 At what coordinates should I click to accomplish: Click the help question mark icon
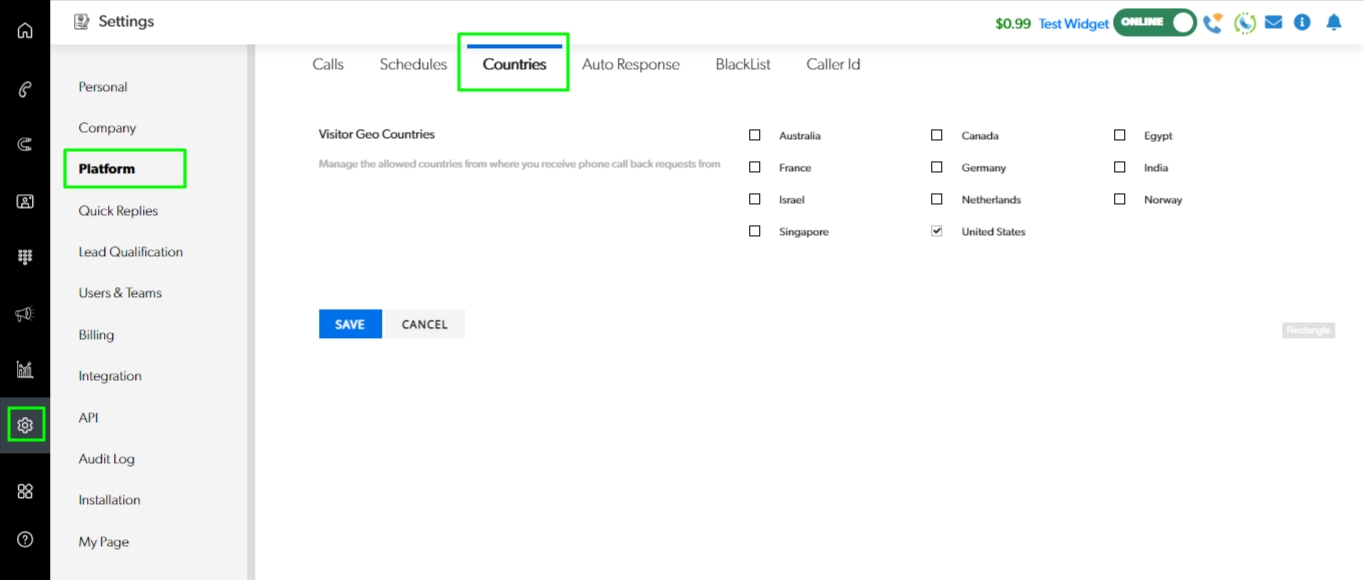point(25,539)
